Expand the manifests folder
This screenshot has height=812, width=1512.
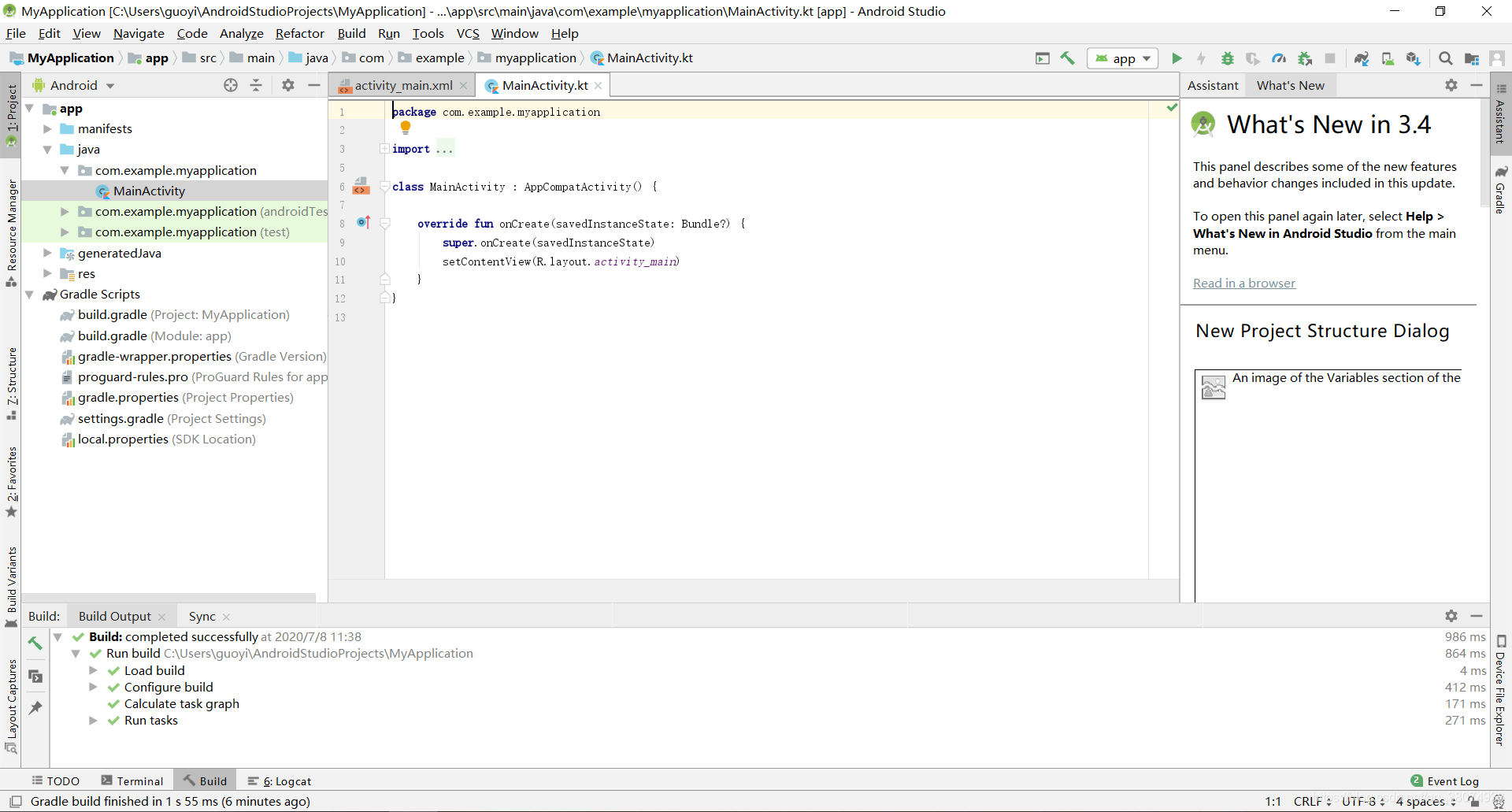(x=47, y=128)
